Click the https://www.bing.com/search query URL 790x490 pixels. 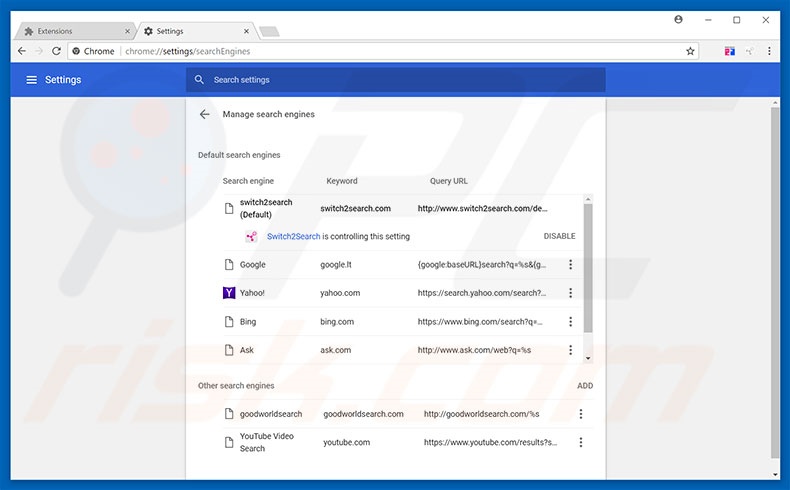pos(480,321)
